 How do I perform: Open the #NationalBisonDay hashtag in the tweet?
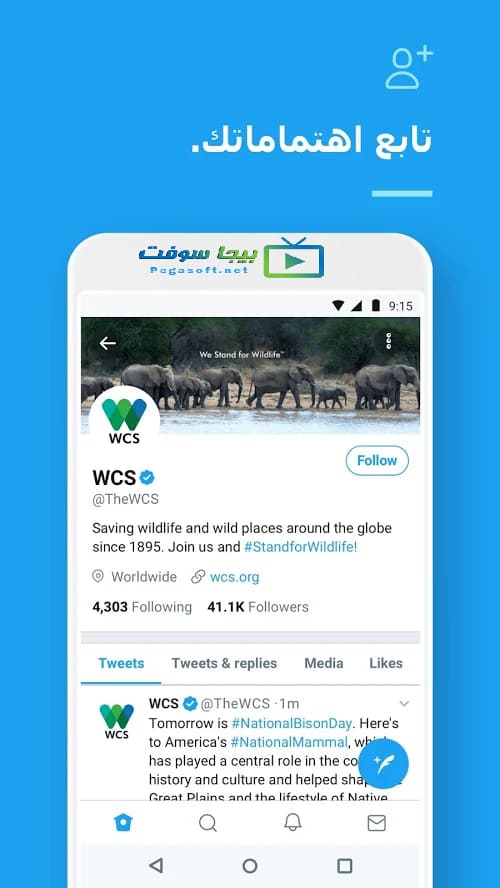pos(292,723)
